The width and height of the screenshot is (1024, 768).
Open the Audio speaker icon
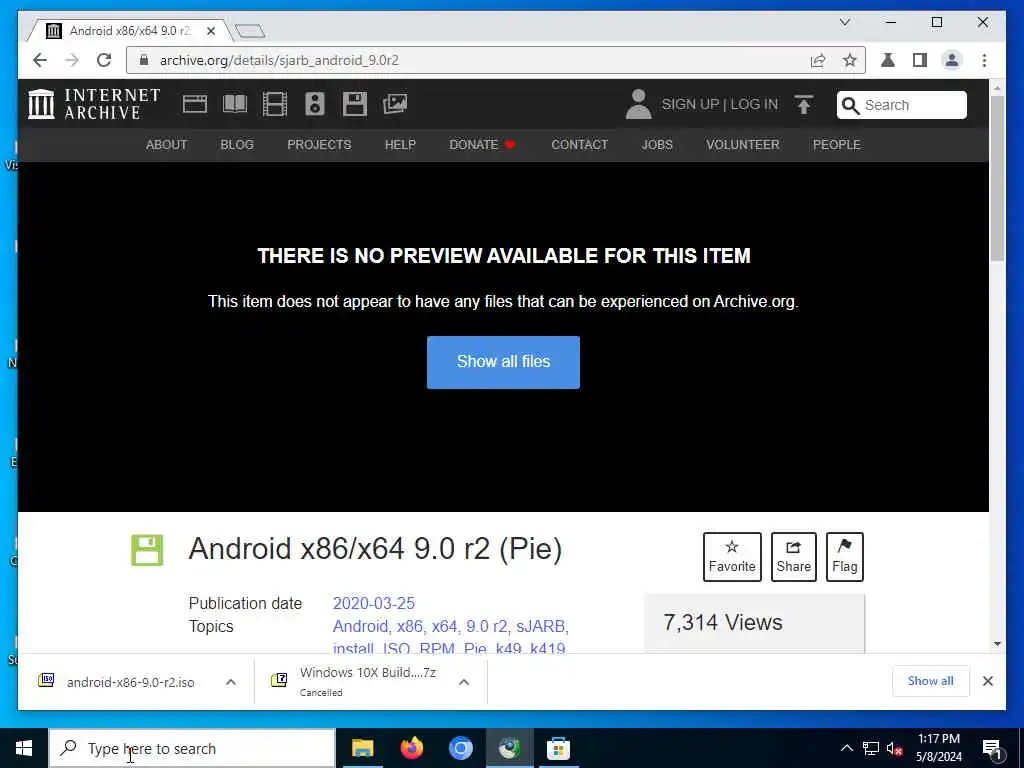click(x=315, y=104)
